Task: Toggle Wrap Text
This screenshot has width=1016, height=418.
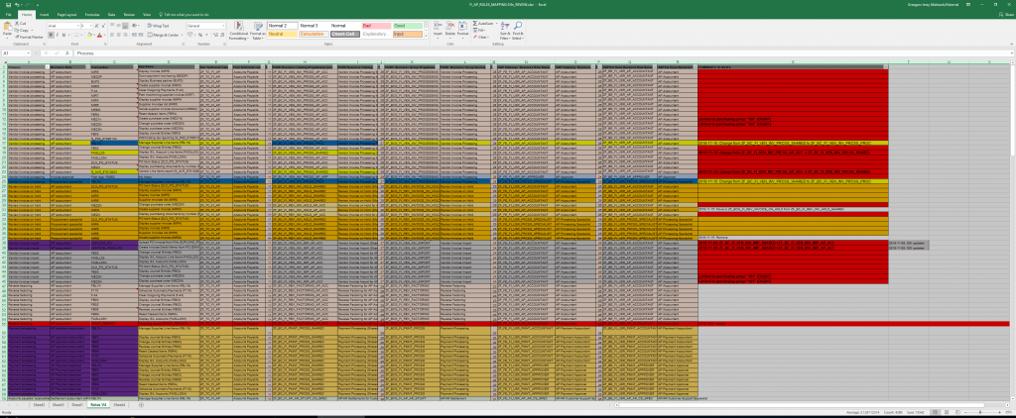Action: point(158,26)
